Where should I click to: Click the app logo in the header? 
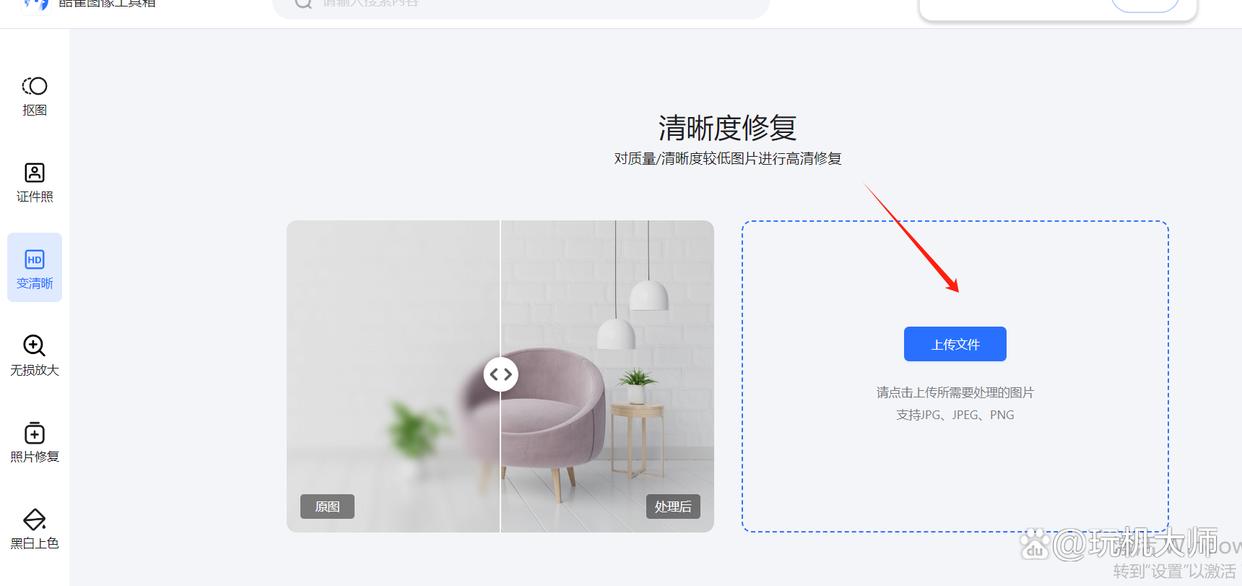point(35,4)
